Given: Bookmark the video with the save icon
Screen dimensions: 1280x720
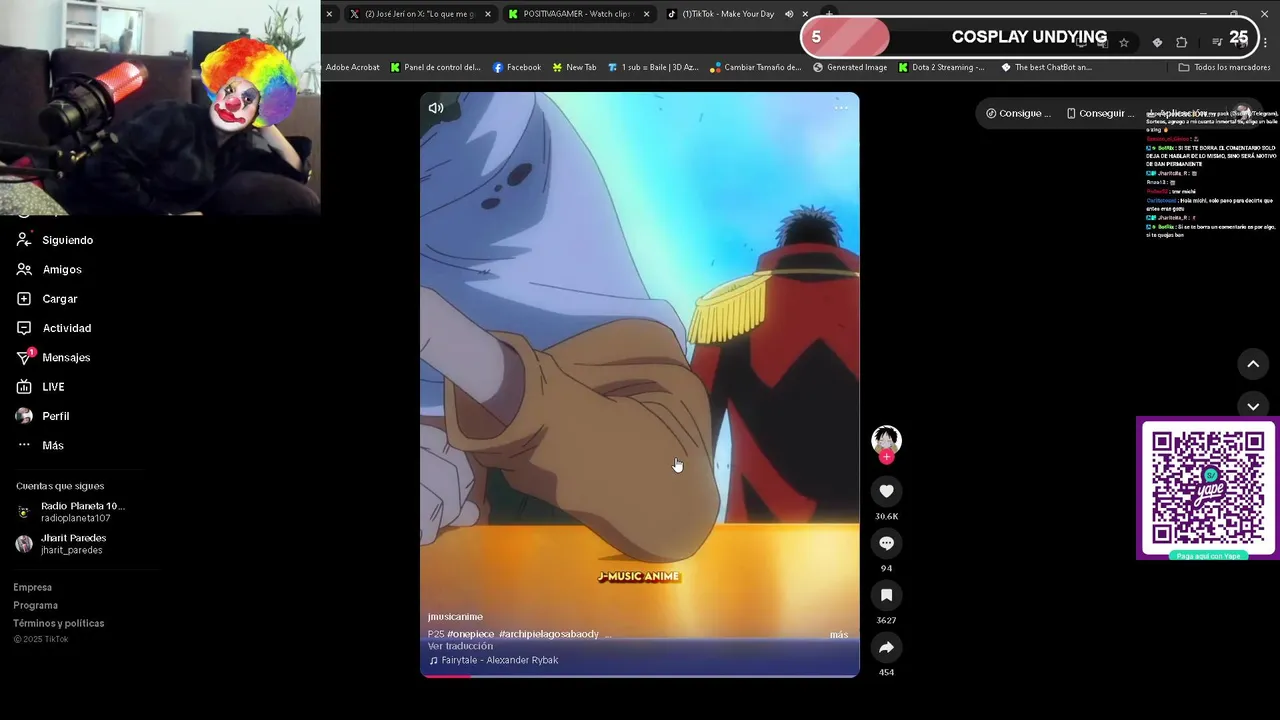Looking at the screenshot, I should 886,595.
